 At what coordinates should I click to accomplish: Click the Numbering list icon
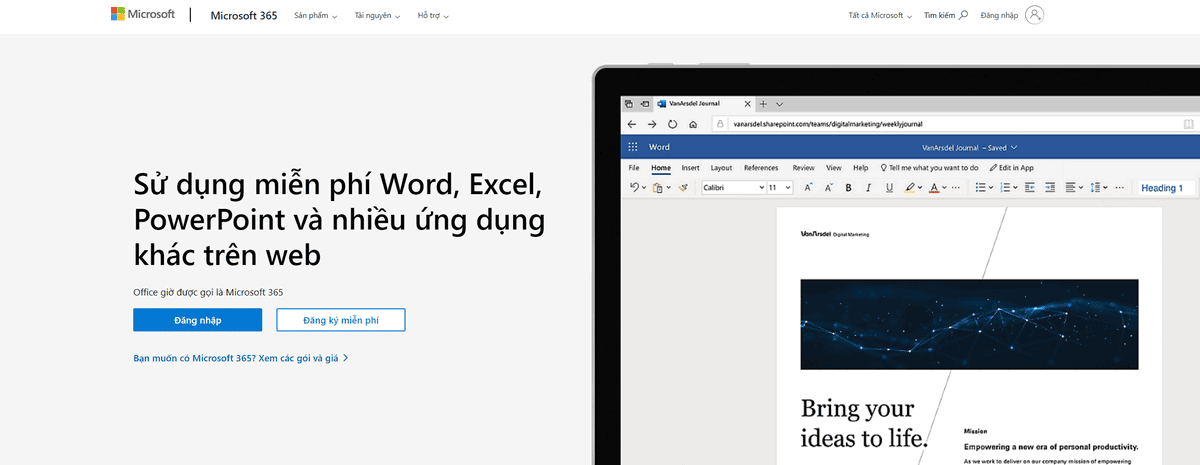click(x=1006, y=187)
